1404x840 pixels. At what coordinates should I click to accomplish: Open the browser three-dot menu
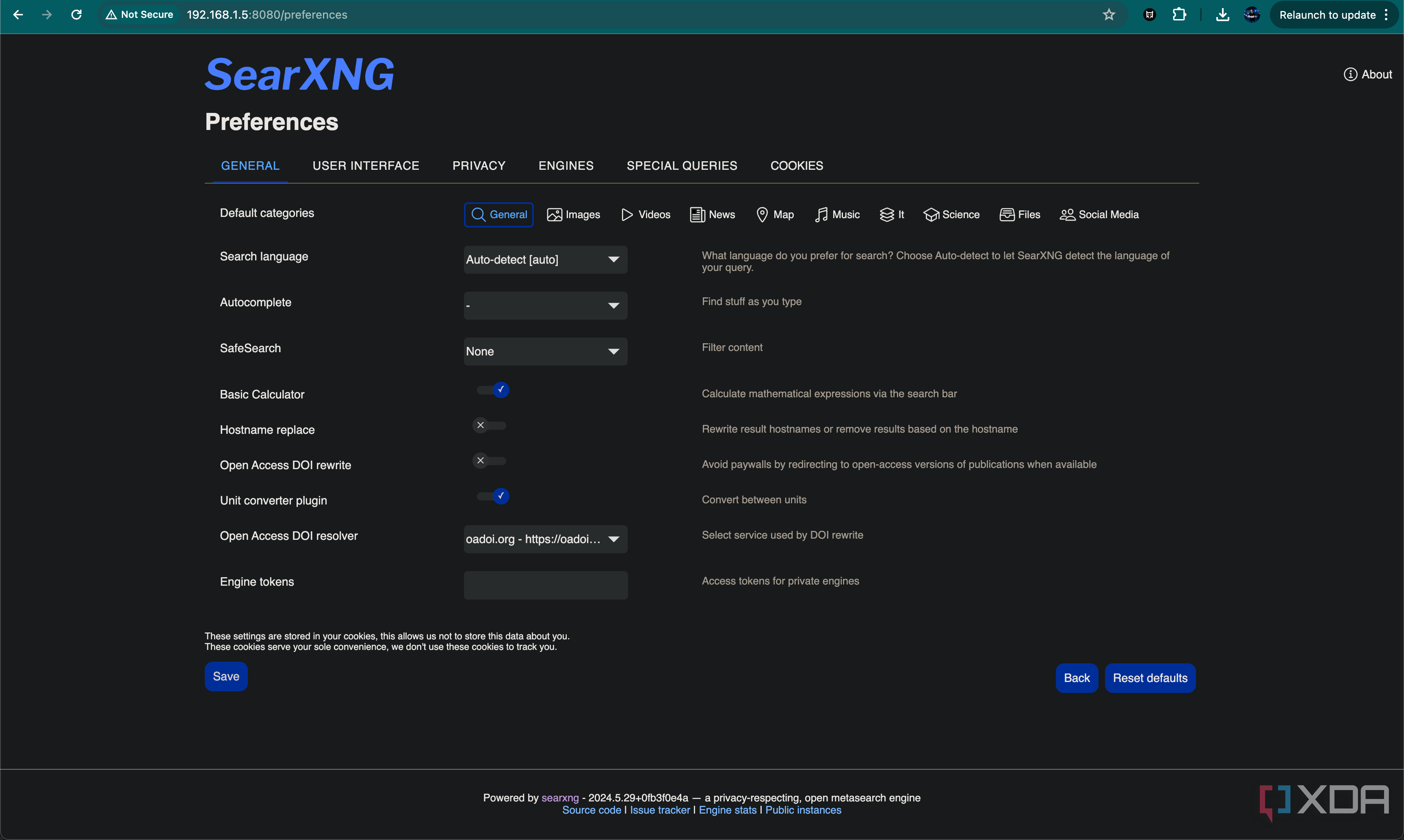(1387, 15)
